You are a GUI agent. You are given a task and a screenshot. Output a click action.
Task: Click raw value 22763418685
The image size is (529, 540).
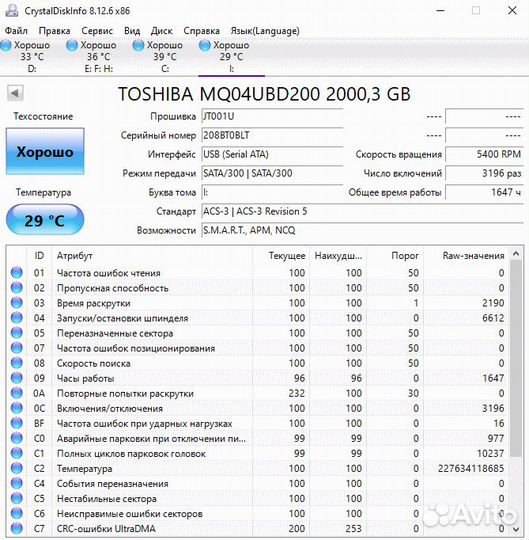470,468
